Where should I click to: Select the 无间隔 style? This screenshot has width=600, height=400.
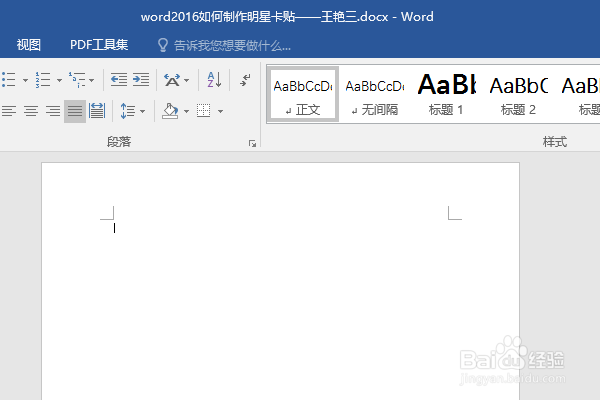(375, 94)
